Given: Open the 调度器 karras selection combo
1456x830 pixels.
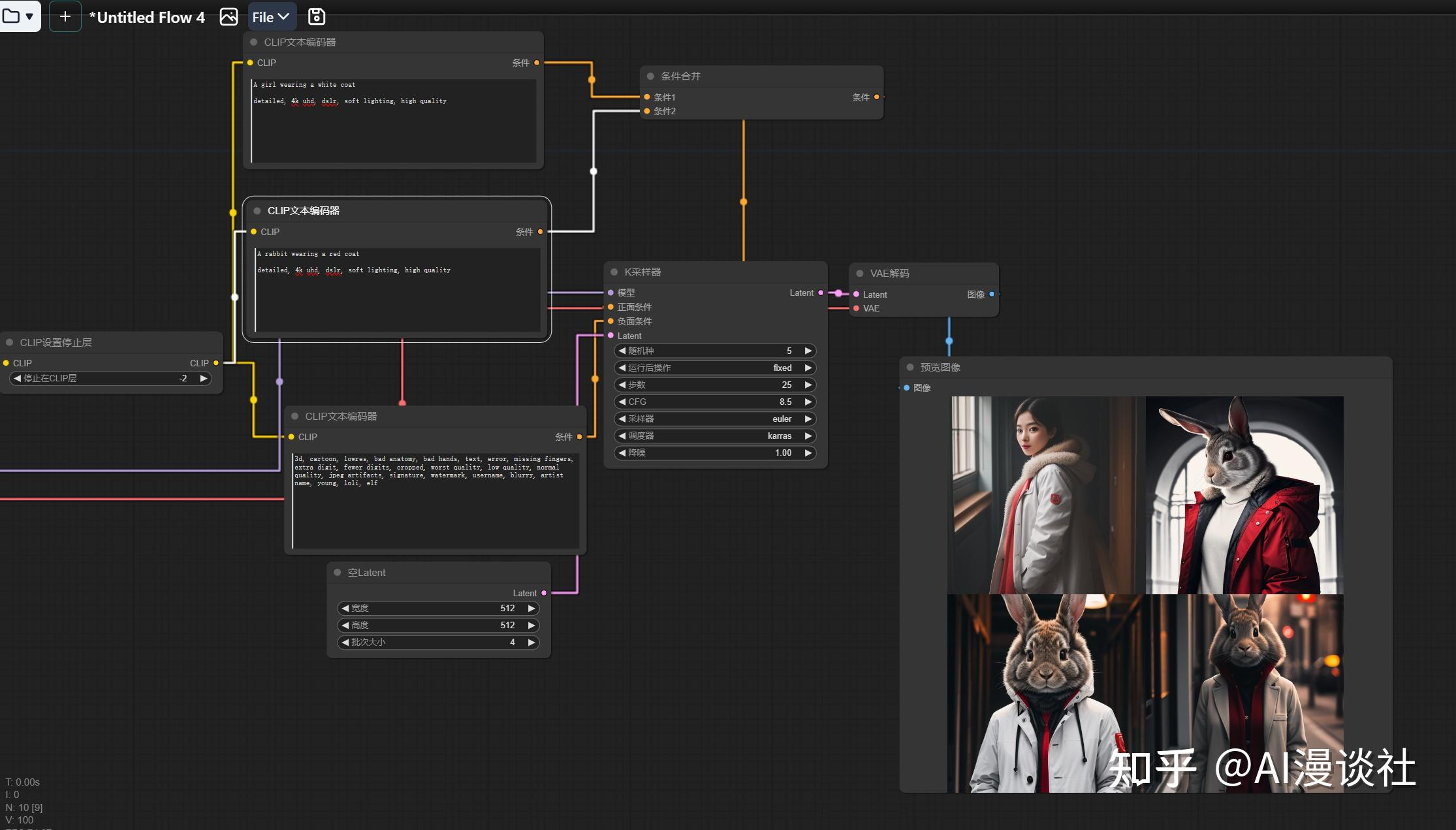Looking at the screenshot, I should click(x=715, y=436).
